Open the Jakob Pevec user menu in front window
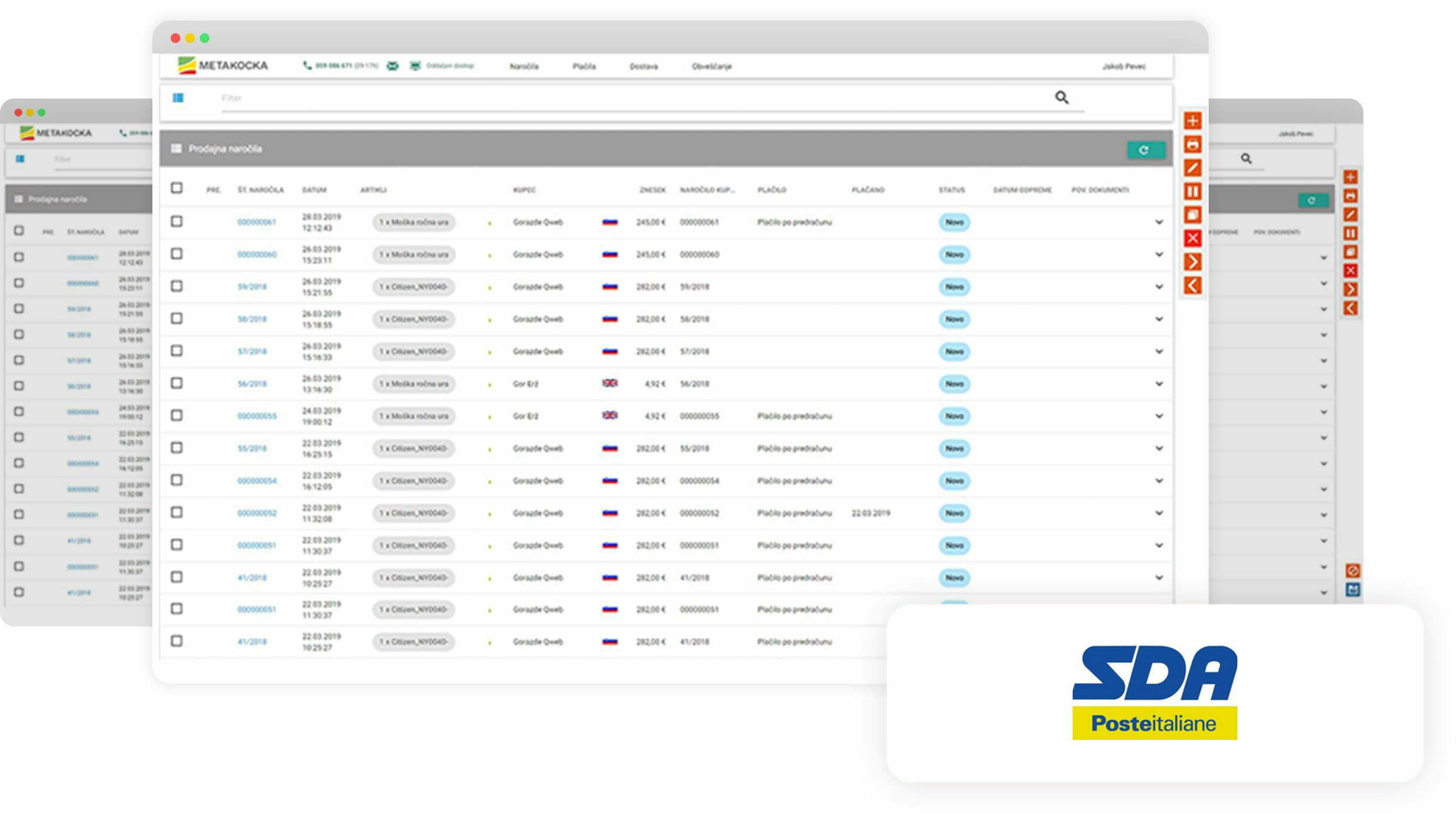 pos(1124,66)
